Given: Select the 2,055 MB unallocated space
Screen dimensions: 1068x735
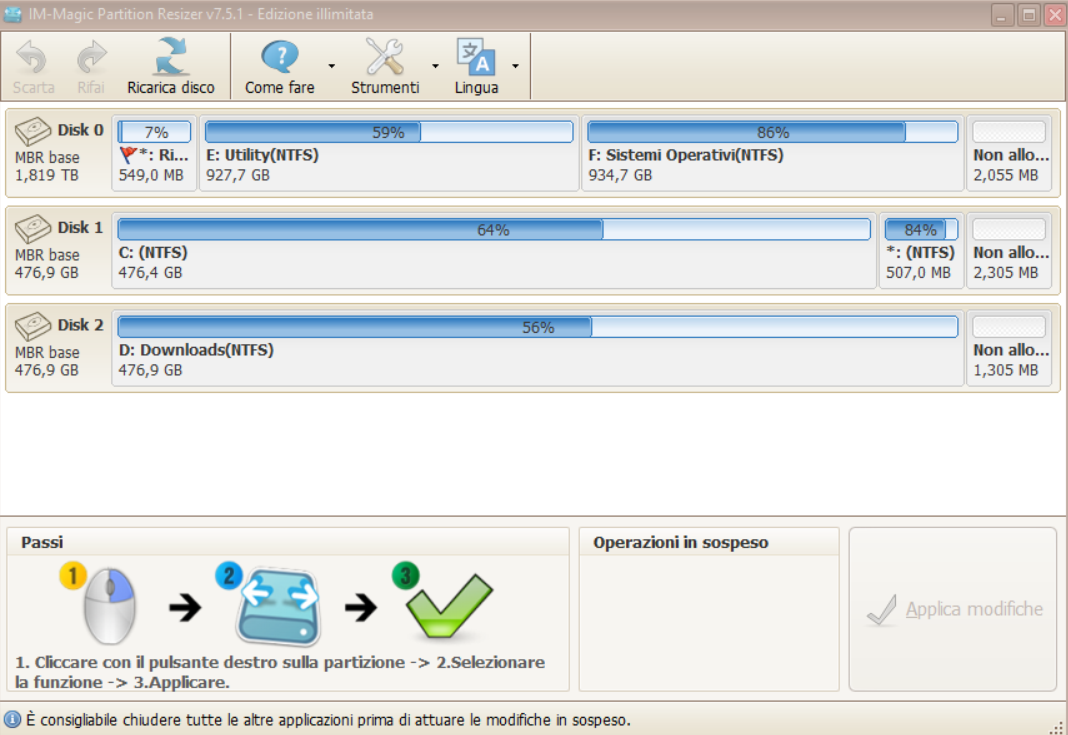Looking at the screenshot, I should pyautogui.click(x=1009, y=153).
